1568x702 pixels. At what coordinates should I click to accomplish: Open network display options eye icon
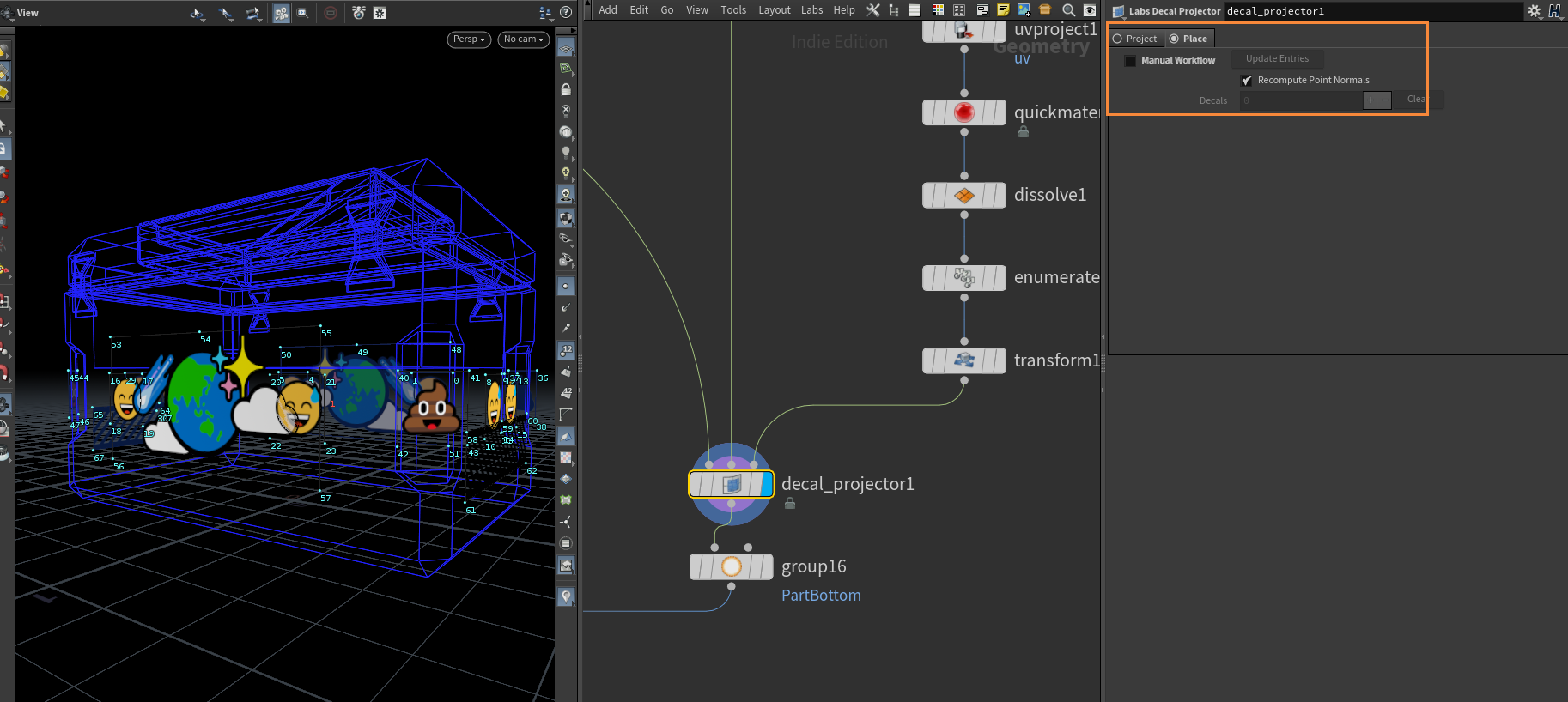(x=1090, y=10)
